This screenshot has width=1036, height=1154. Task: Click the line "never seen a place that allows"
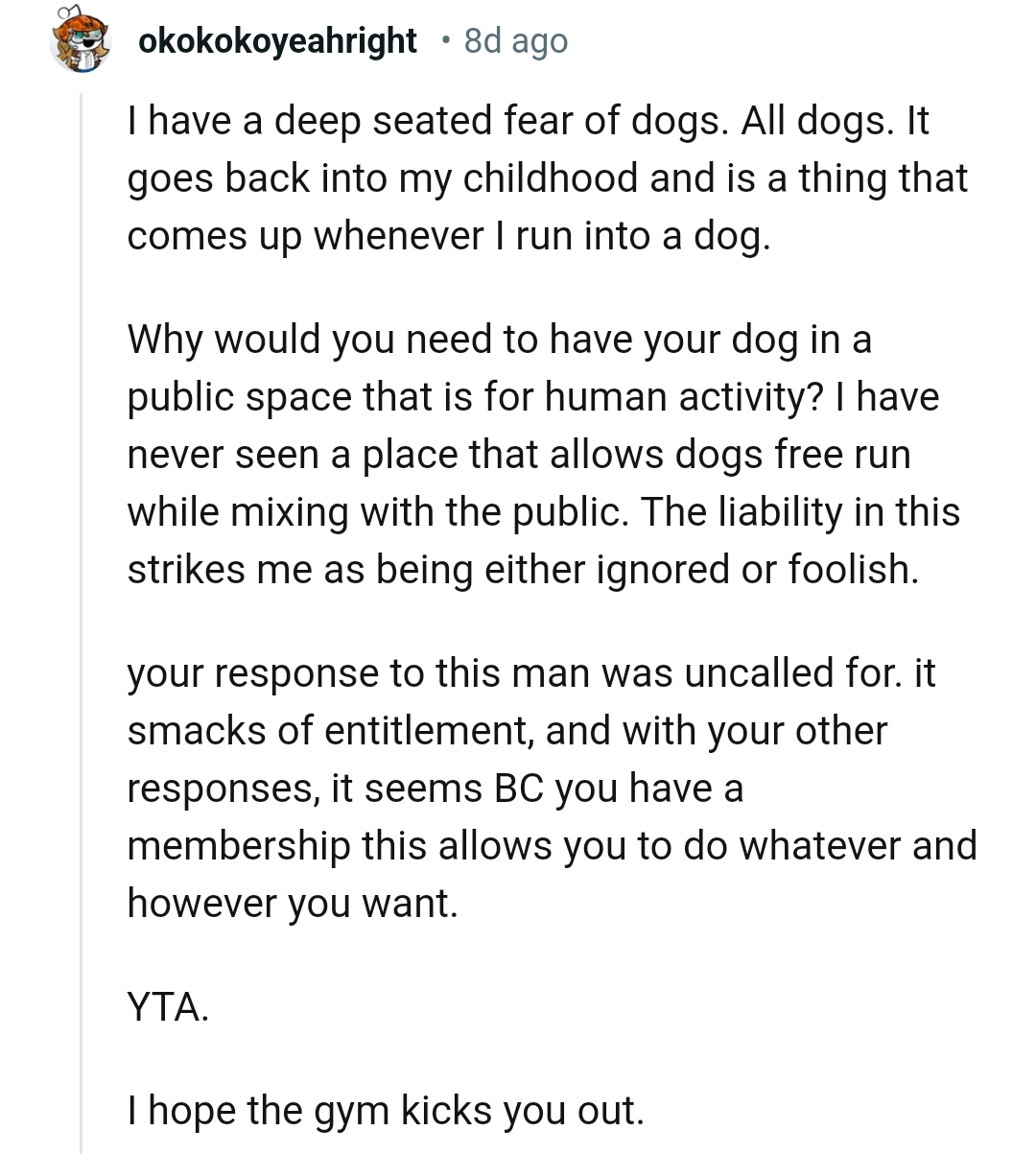[x=518, y=455]
